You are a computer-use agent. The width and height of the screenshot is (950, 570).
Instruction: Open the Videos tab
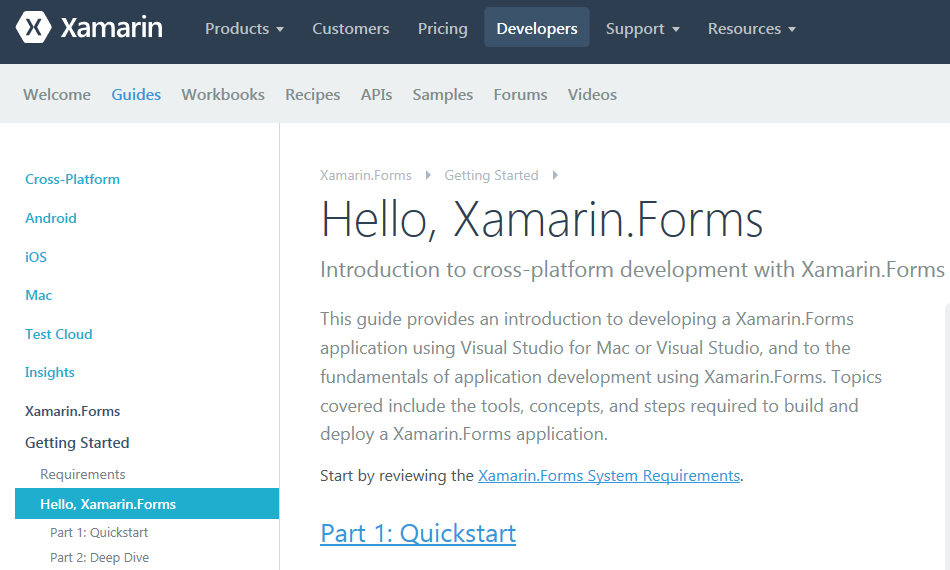tap(592, 95)
